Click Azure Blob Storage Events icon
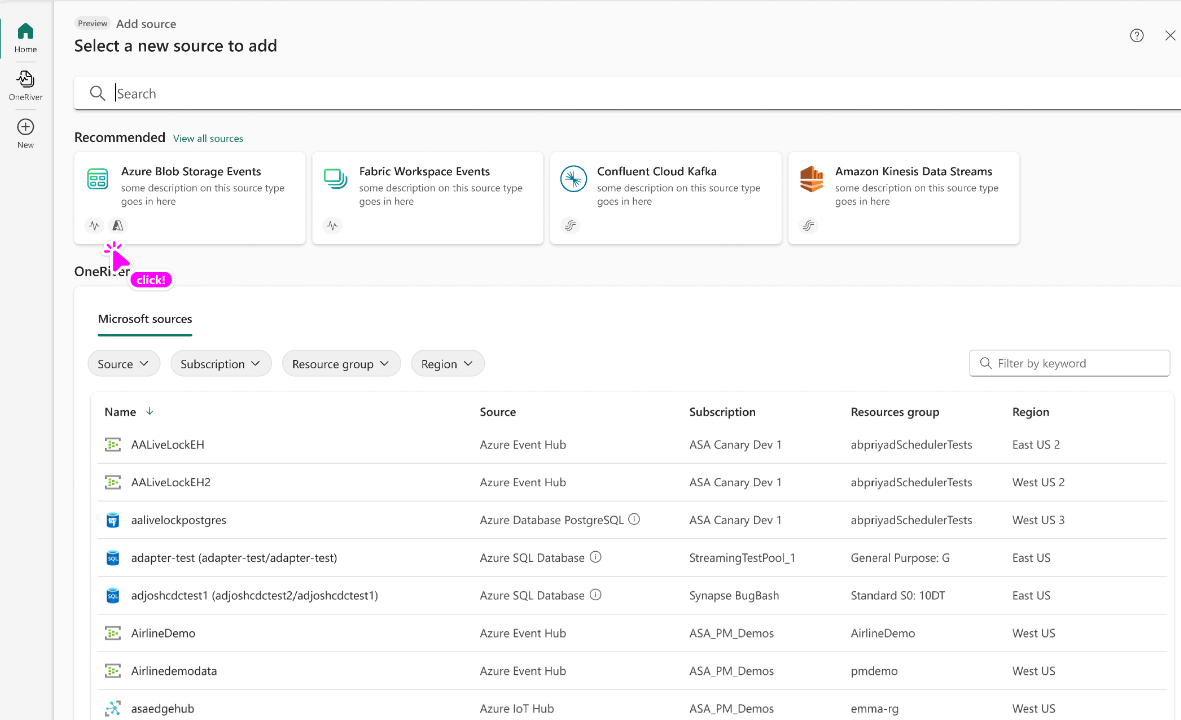 (98, 178)
